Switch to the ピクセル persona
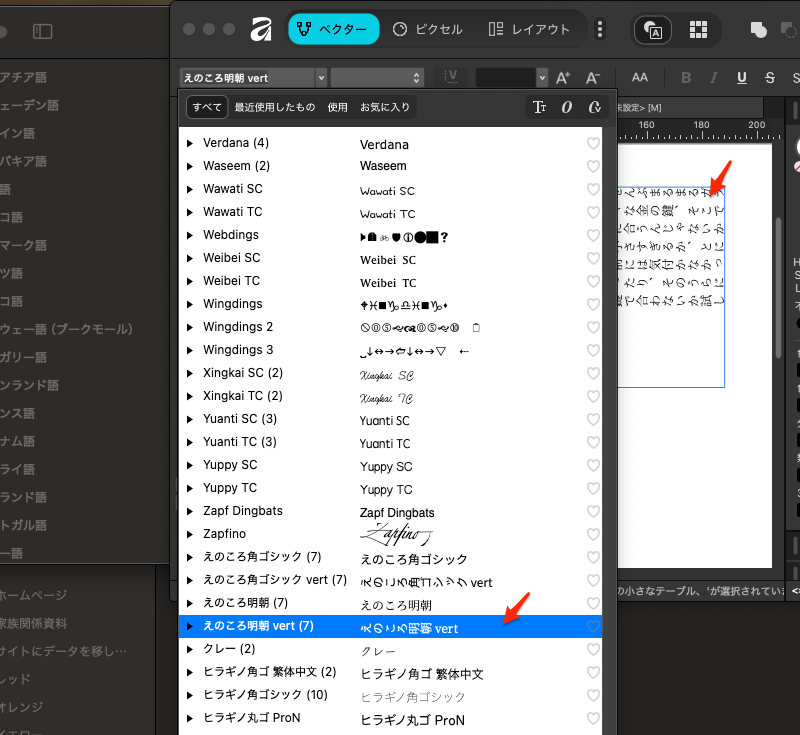800x735 pixels. (427, 29)
